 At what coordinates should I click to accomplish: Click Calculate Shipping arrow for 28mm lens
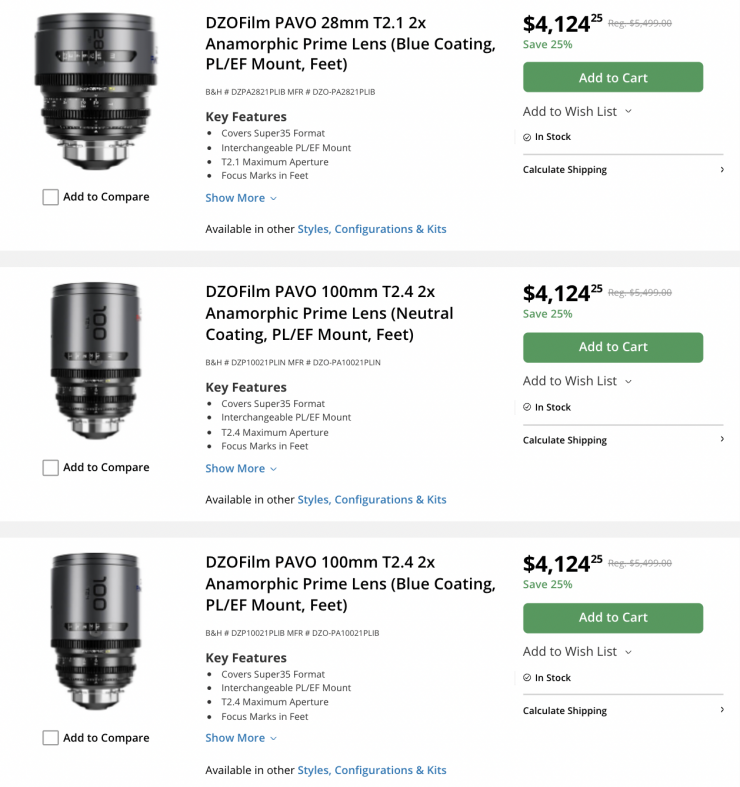[x=721, y=170]
